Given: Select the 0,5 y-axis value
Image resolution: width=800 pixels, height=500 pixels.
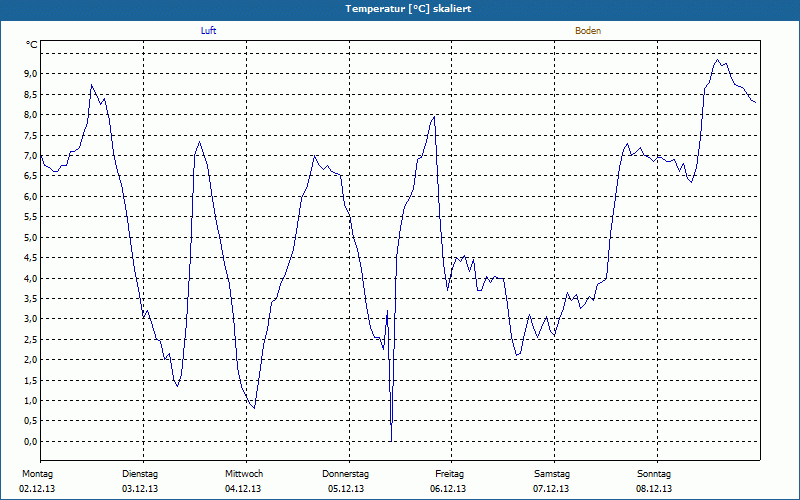Looking at the screenshot, I should click(31, 421).
